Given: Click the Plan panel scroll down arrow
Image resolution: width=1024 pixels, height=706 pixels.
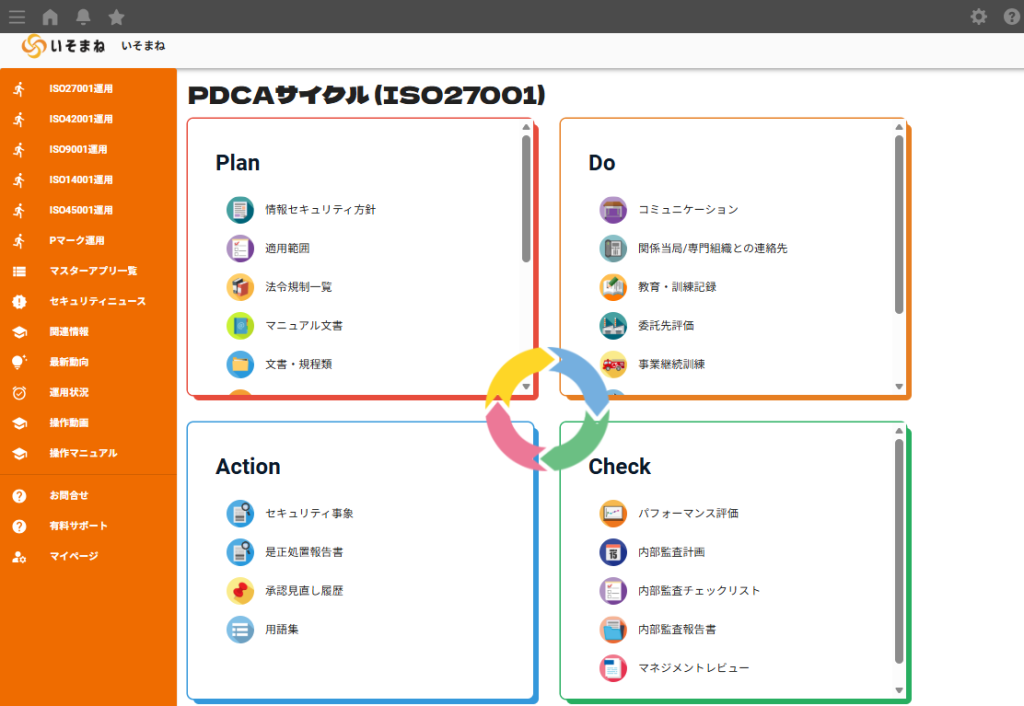Looking at the screenshot, I should coord(526,387).
